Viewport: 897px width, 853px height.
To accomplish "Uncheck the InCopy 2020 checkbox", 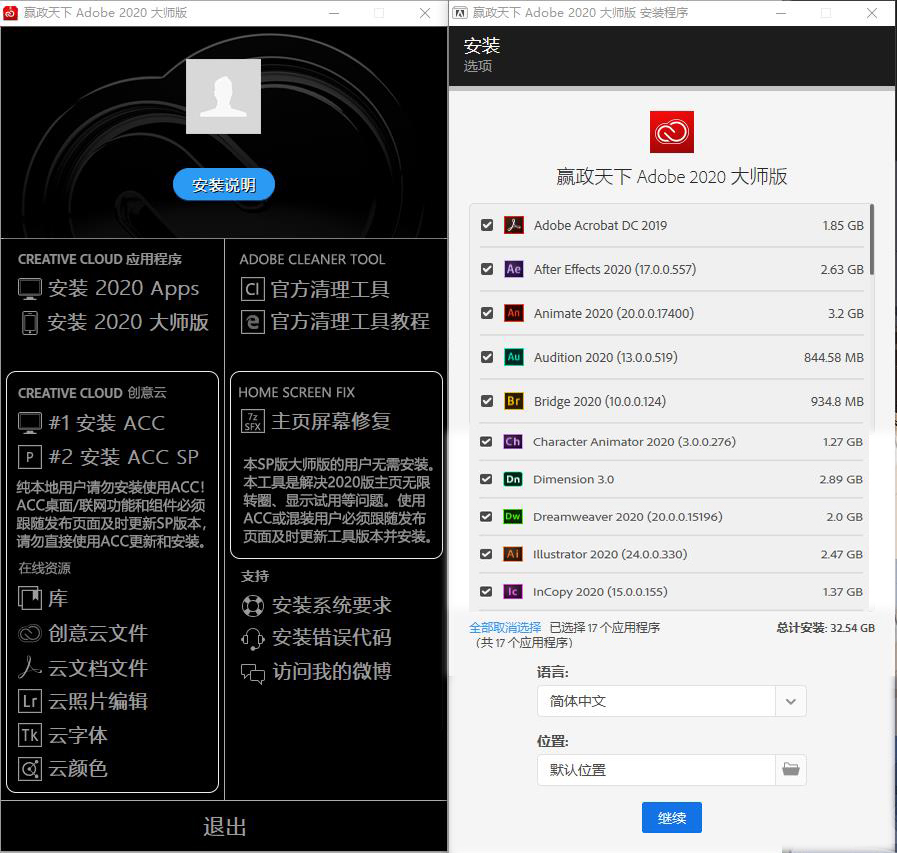I will pyautogui.click(x=486, y=592).
